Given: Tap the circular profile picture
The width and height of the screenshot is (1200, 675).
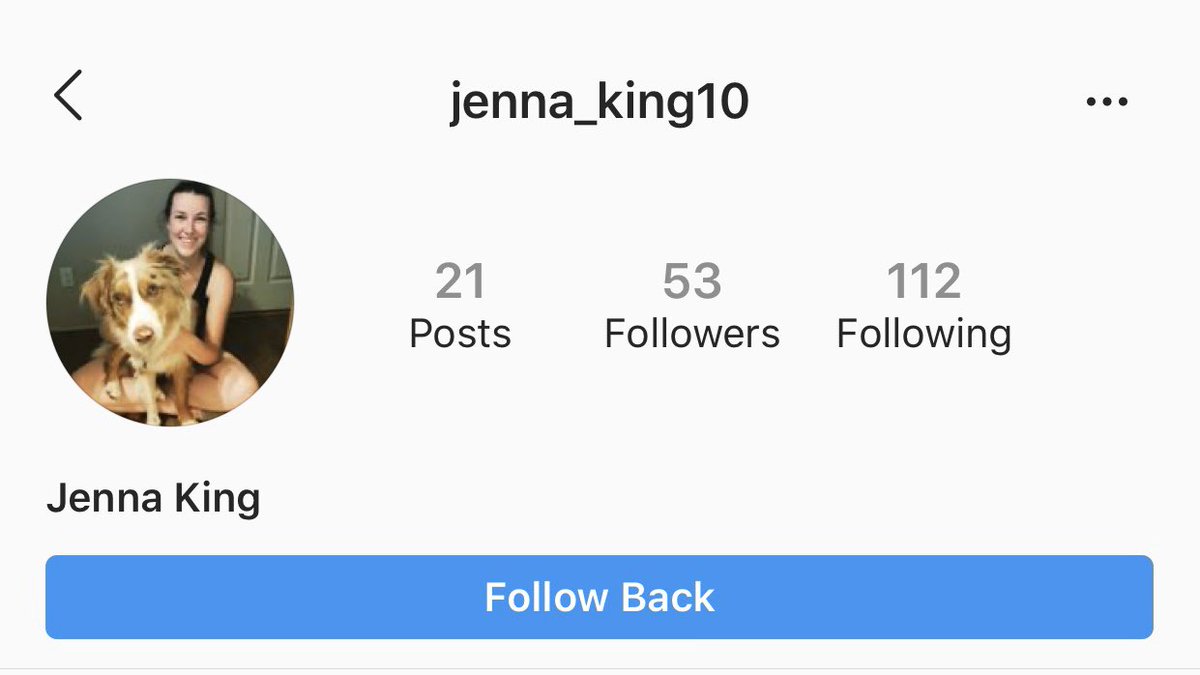Looking at the screenshot, I should [x=170, y=303].
